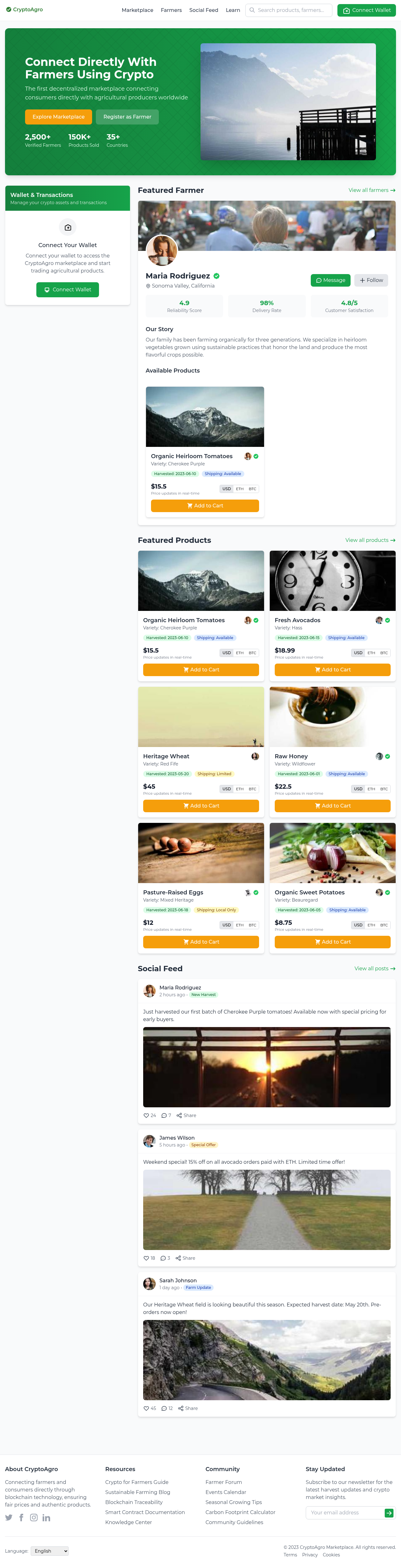Click the verified badge next to Maria Rodriguez
This screenshot has width=401, height=1568.
[218, 275]
